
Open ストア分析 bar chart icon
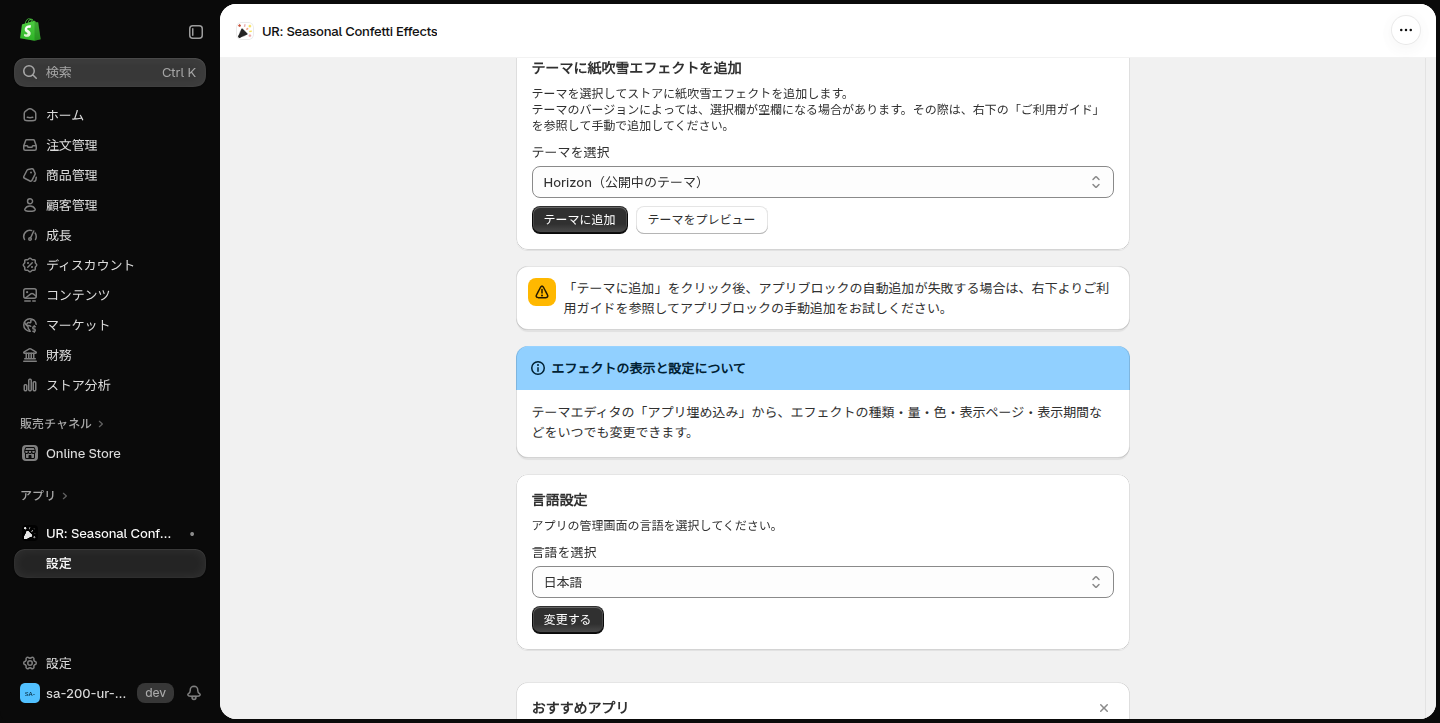(30, 385)
